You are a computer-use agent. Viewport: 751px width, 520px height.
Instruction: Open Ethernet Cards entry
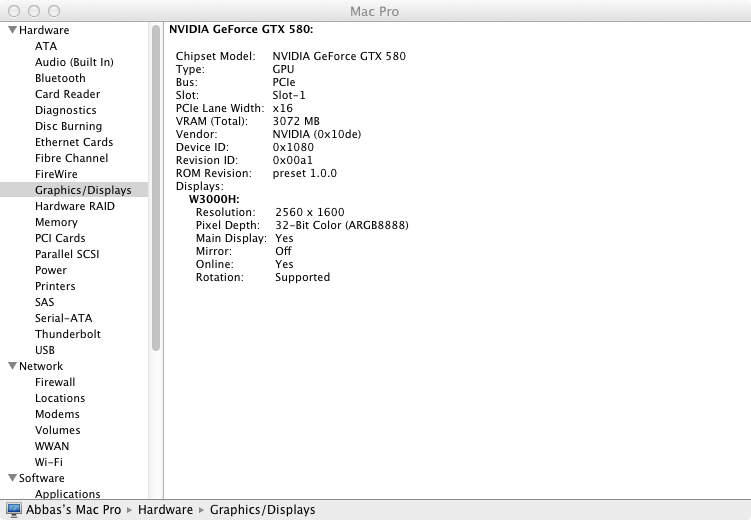click(74, 142)
